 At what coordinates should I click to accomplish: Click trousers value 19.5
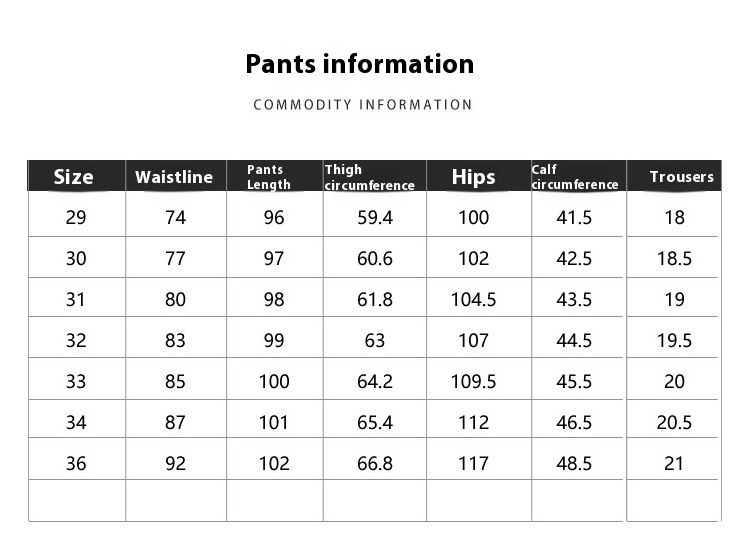[674, 340]
